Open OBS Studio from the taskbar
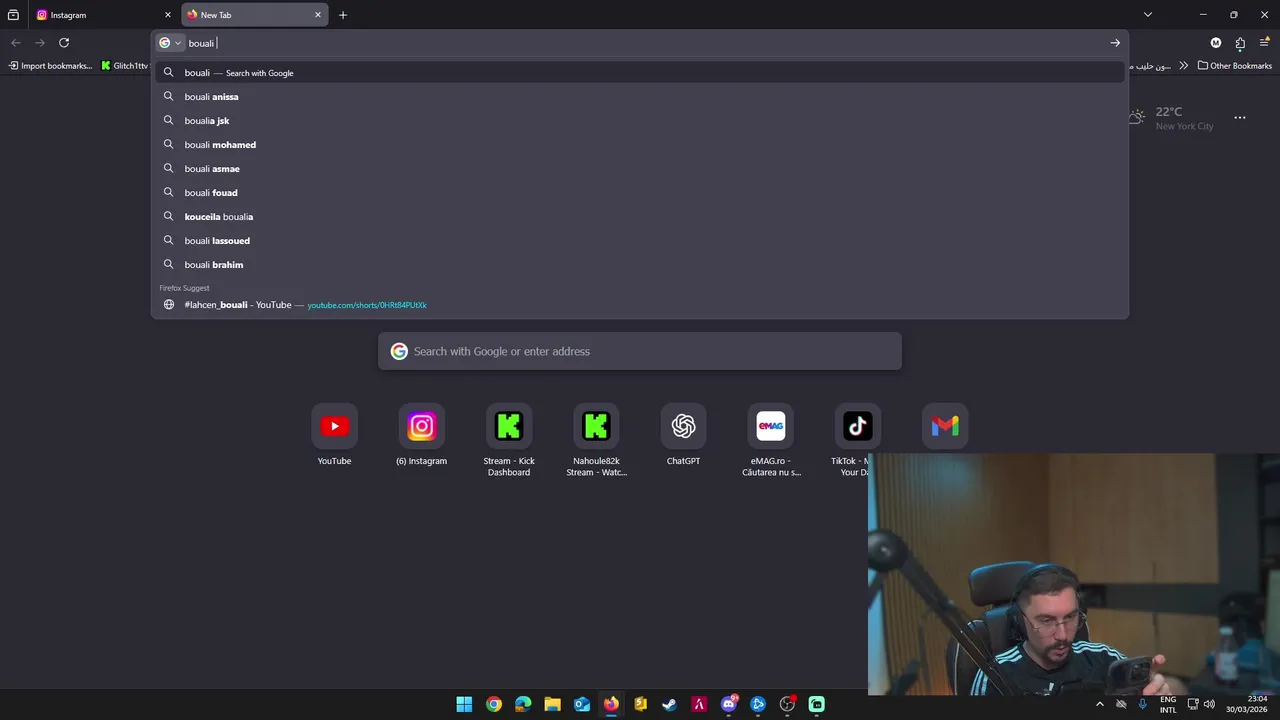Screen dimensions: 1280x720 click(x=787, y=704)
